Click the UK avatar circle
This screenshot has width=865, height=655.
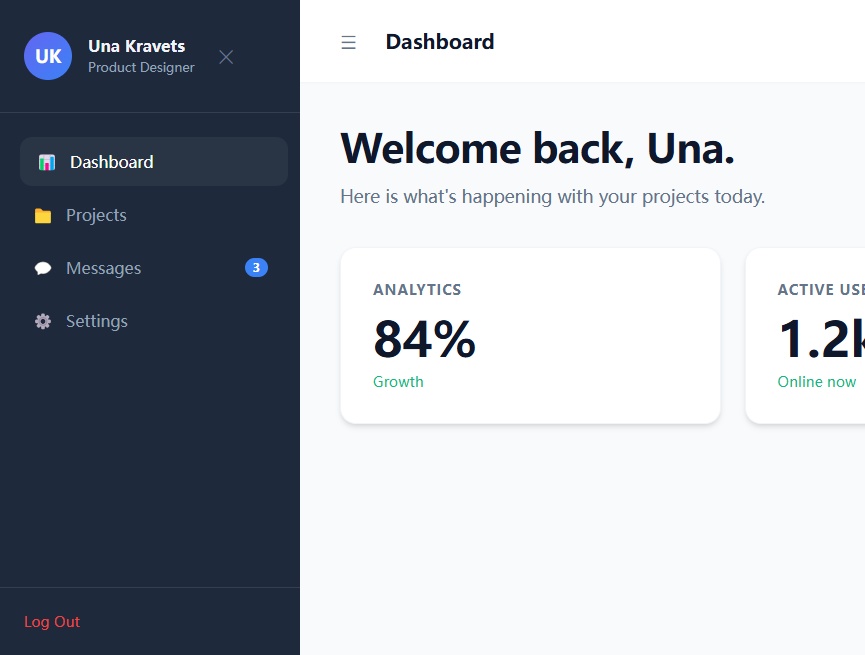pyautogui.click(x=48, y=56)
